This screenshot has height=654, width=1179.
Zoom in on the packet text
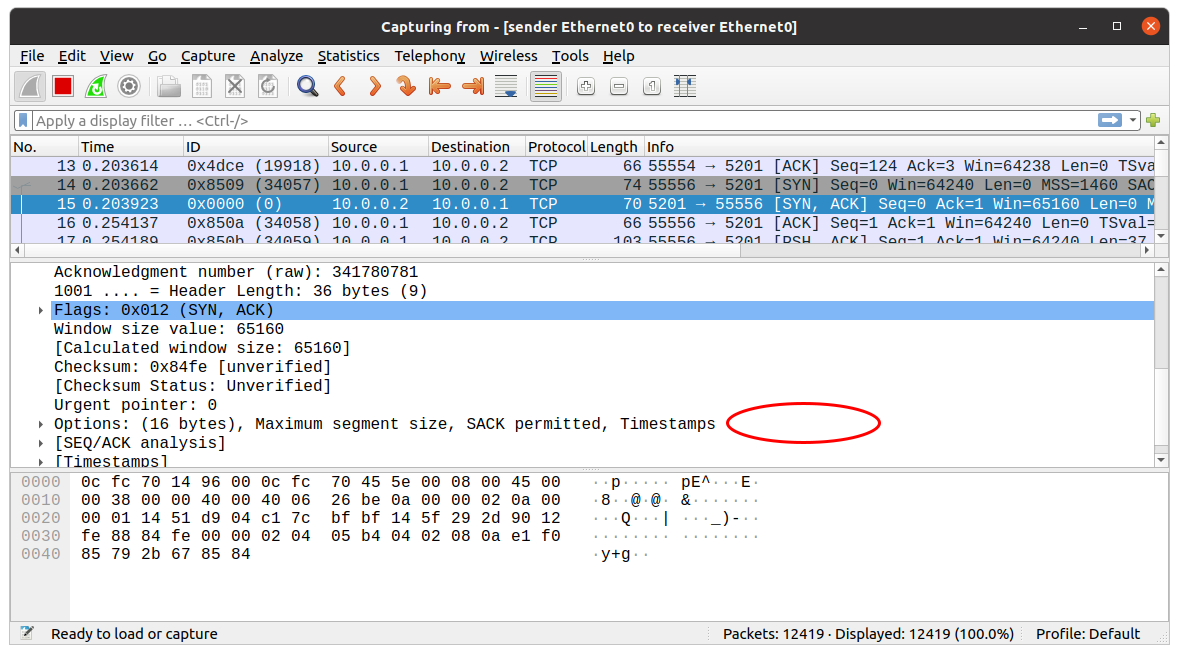click(586, 87)
